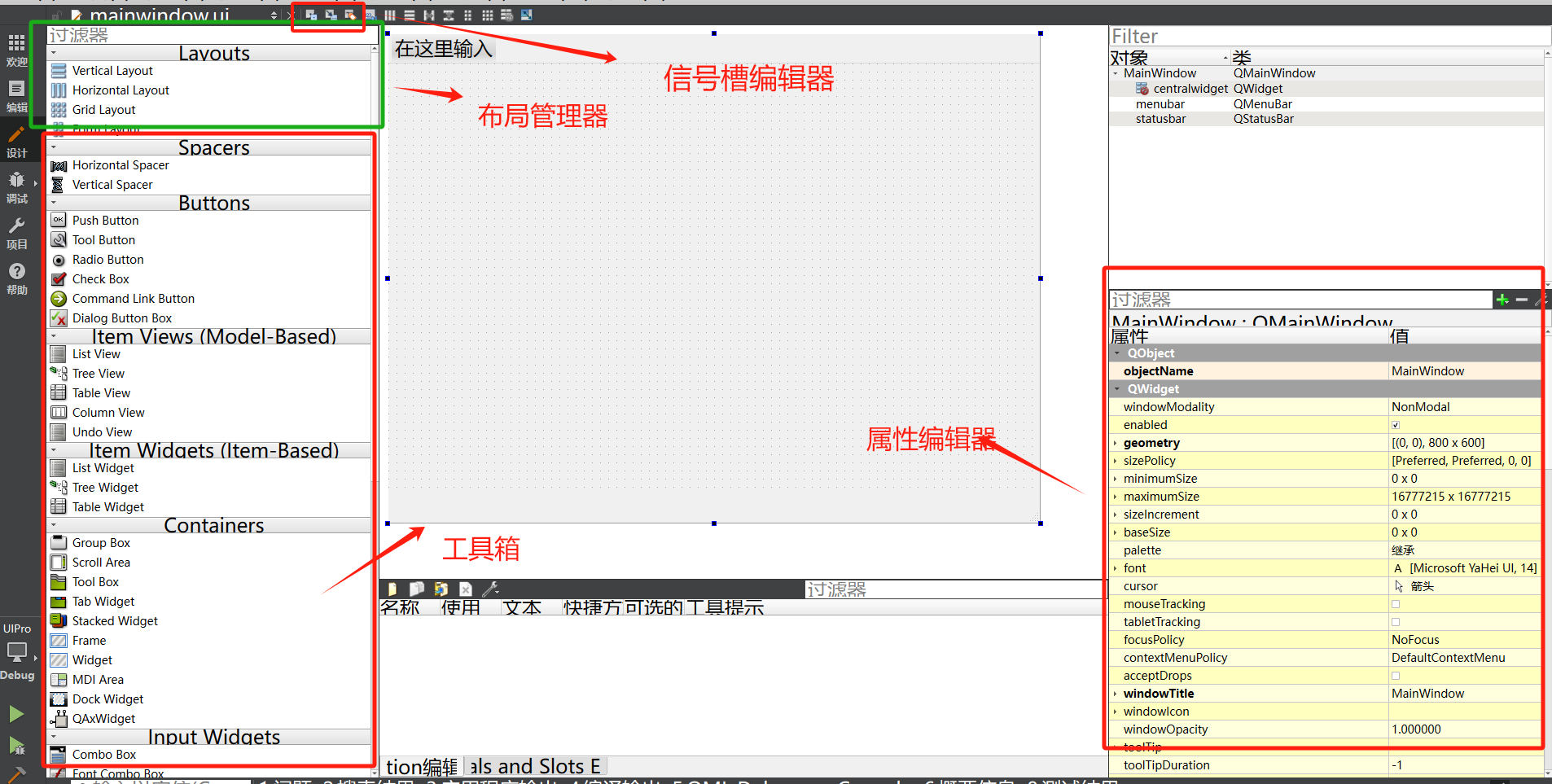Open the Projects (项目) mode
1552x784 pixels.
(x=16, y=232)
